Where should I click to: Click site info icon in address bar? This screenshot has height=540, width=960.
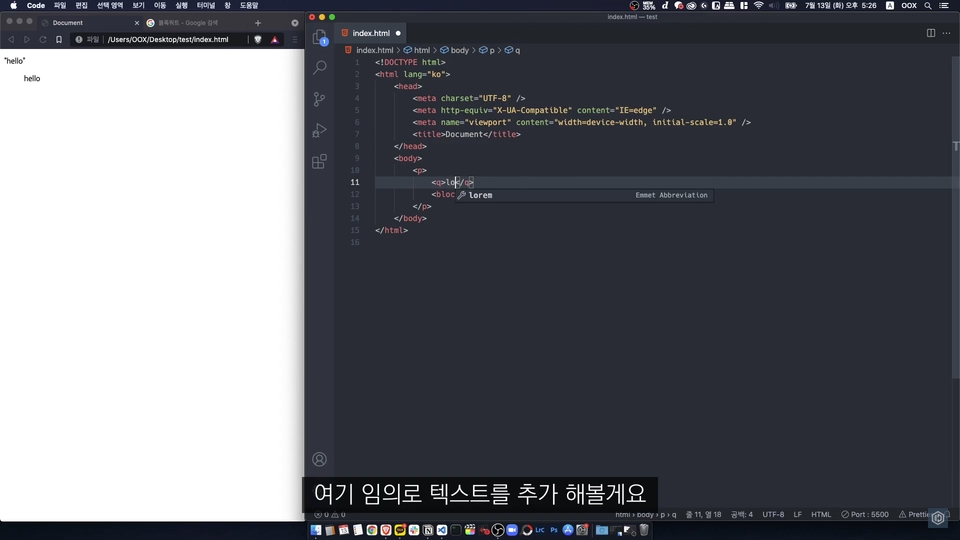(79, 39)
